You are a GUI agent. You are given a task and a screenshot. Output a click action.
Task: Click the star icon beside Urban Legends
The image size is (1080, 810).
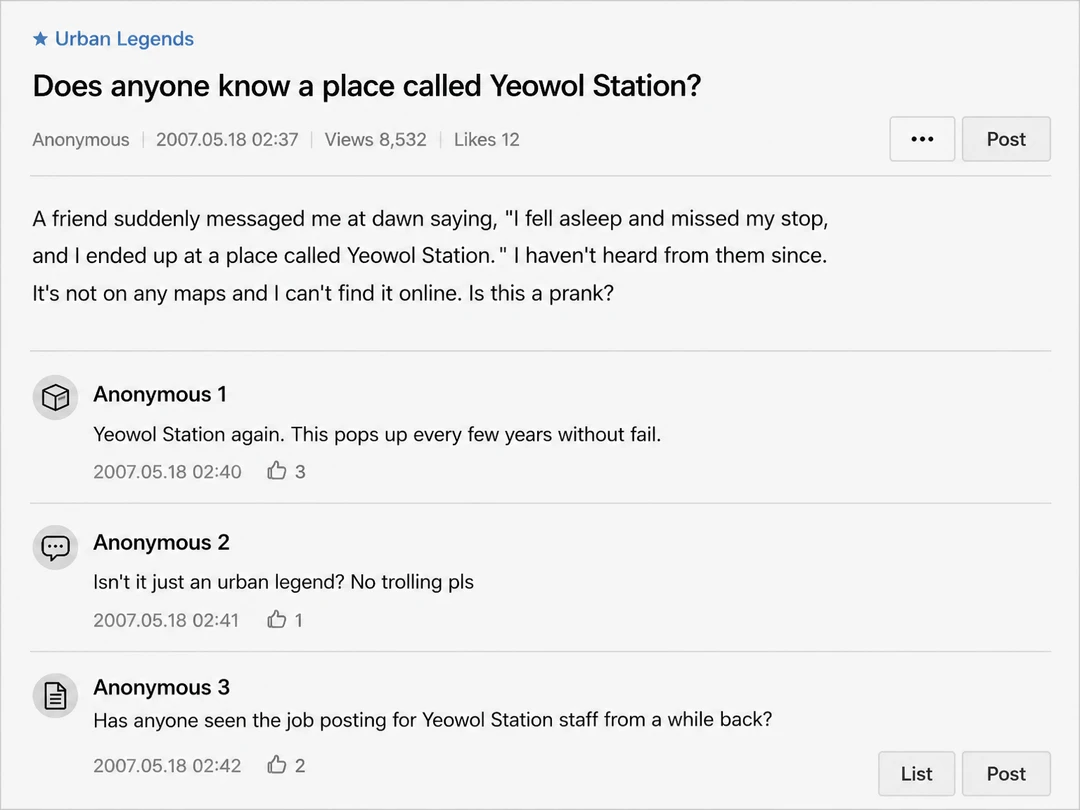click(41, 39)
